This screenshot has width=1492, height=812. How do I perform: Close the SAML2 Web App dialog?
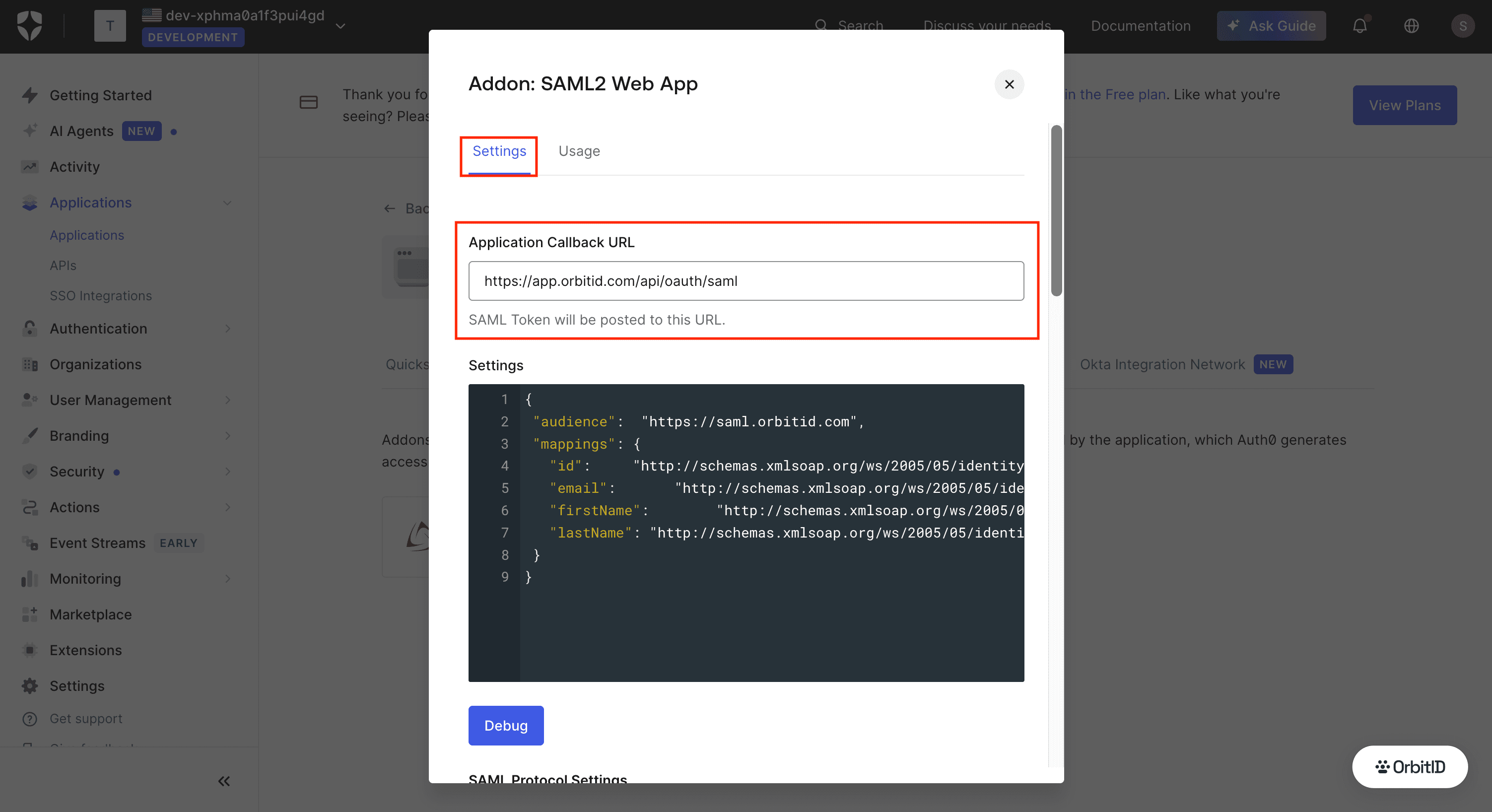(1009, 84)
